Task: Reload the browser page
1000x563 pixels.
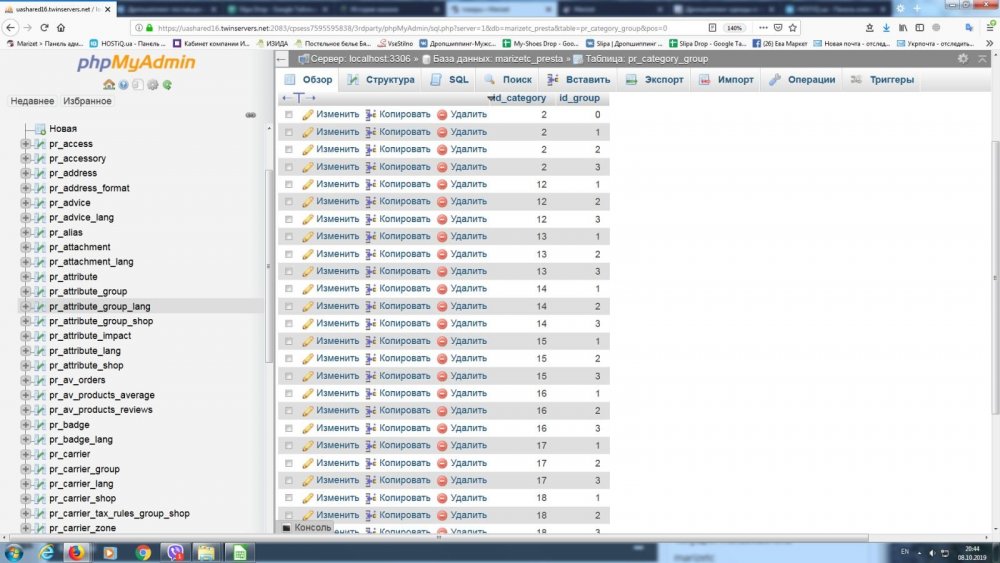Action: [x=45, y=27]
